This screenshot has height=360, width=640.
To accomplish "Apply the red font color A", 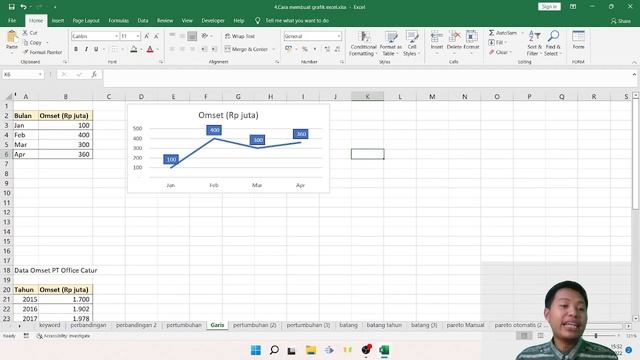I will [150, 49].
